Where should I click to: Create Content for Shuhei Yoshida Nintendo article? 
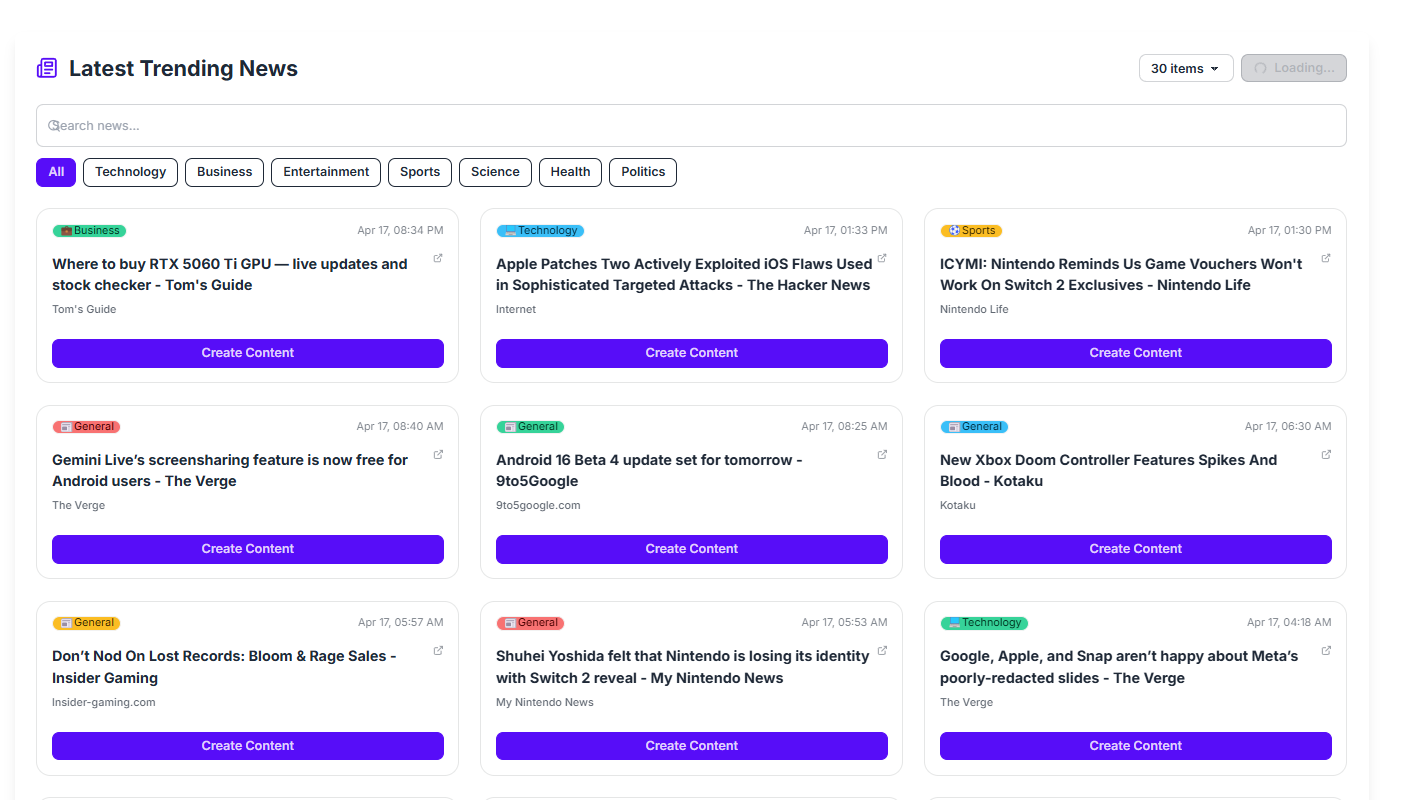[692, 746]
